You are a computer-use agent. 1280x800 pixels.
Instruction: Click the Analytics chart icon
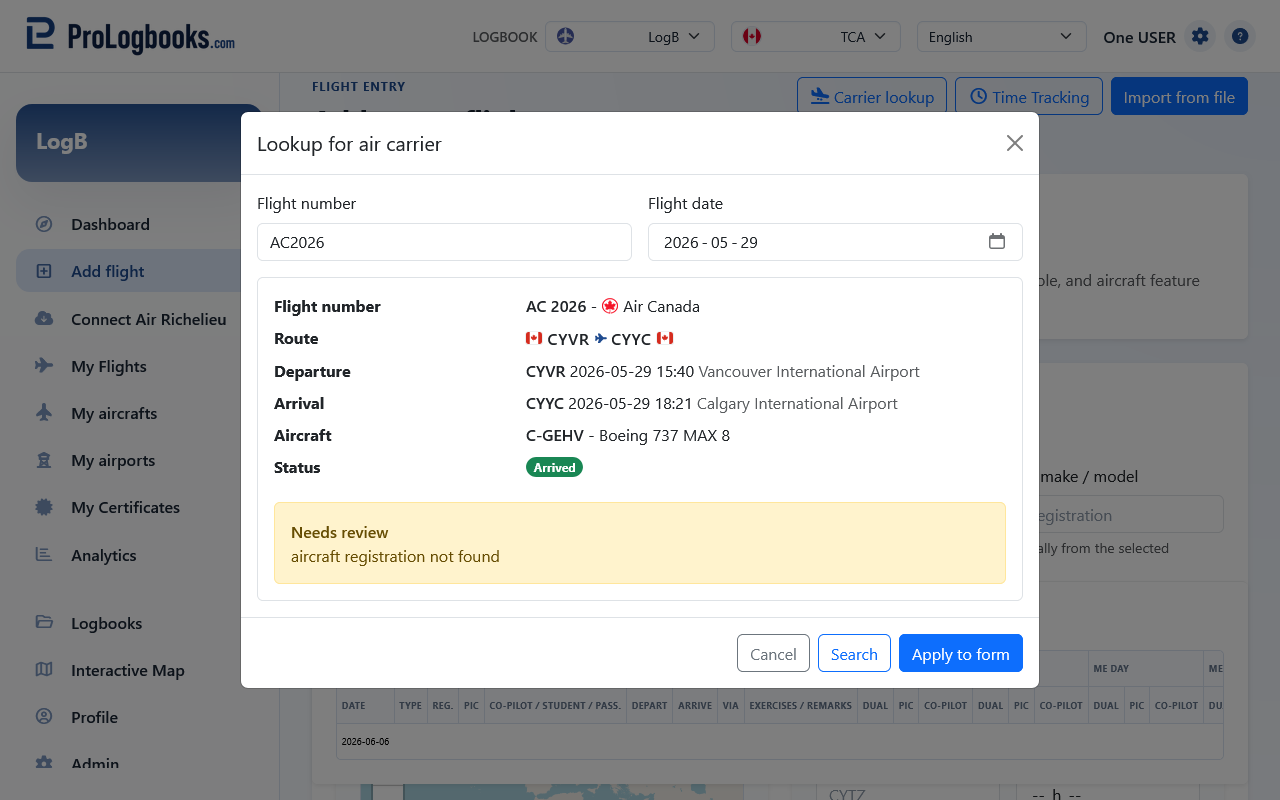tap(44, 555)
